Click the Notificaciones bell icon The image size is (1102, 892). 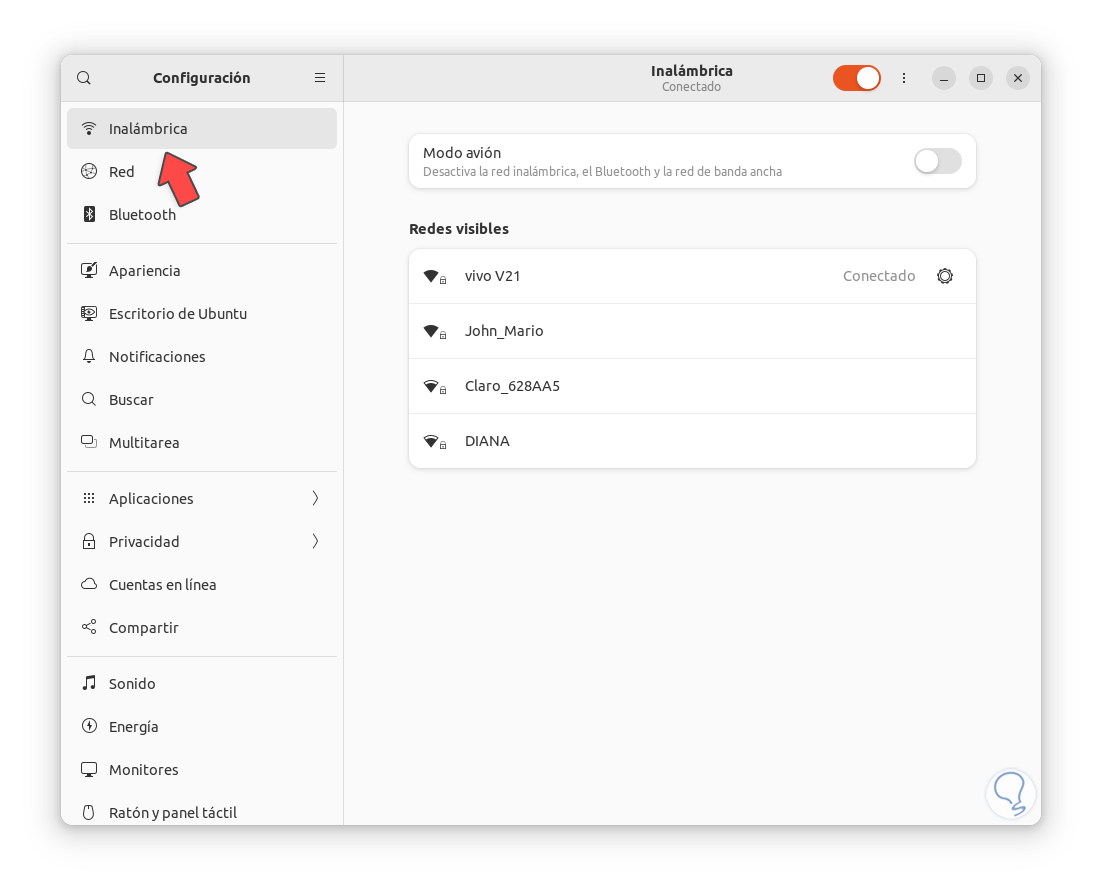(89, 357)
